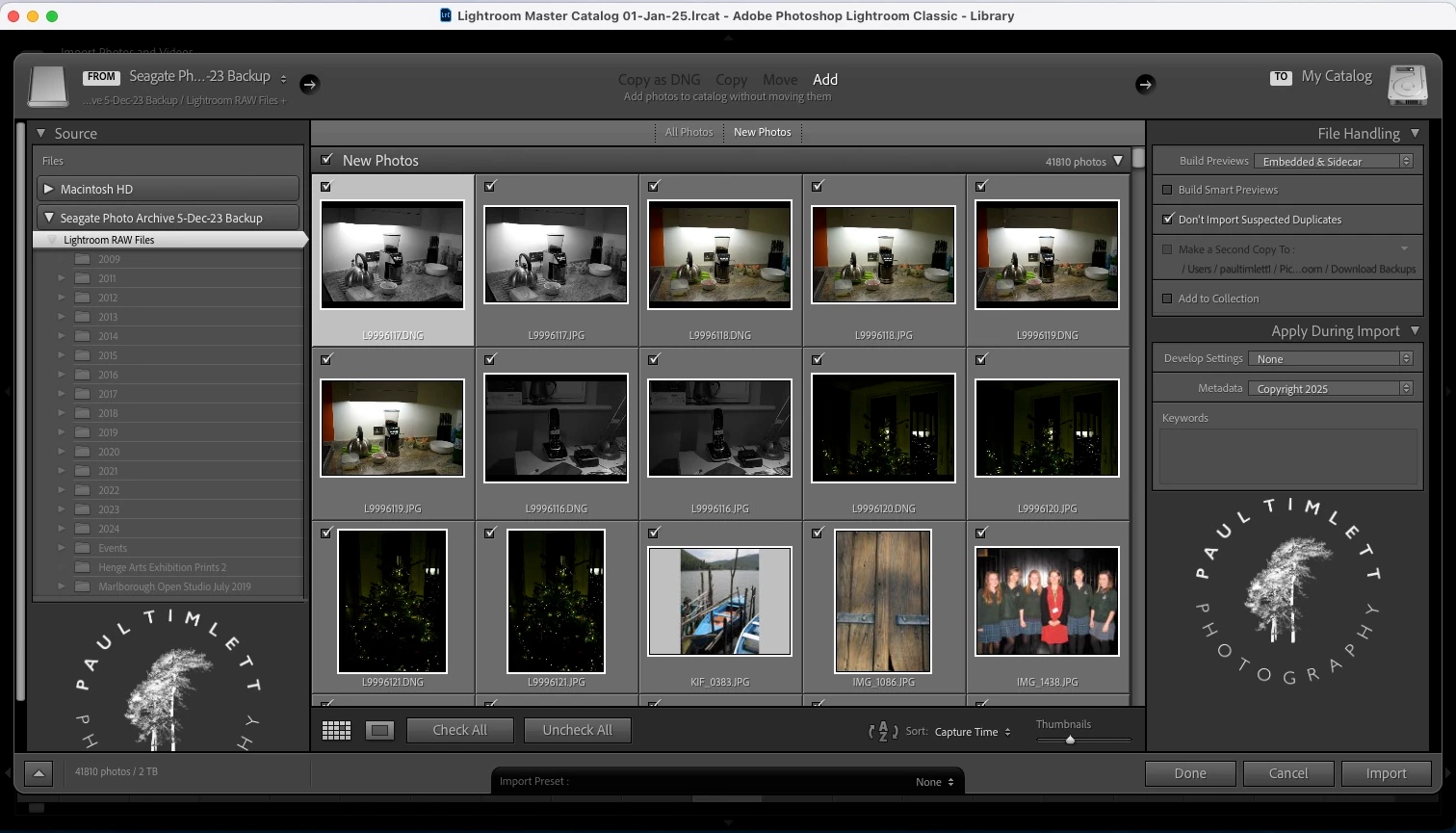
Task: Collapse the Apply During Import panel
Action: click(1415, 330)
